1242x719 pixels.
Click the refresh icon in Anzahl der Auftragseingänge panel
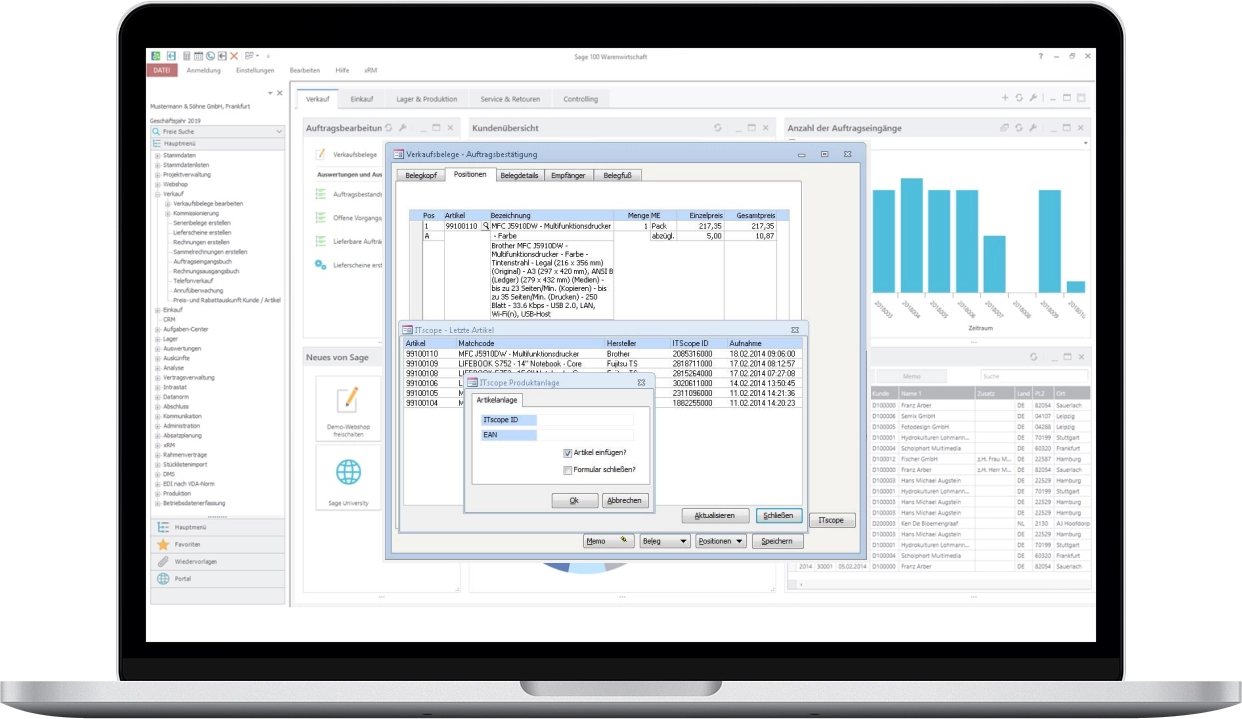click(1019, 128)
